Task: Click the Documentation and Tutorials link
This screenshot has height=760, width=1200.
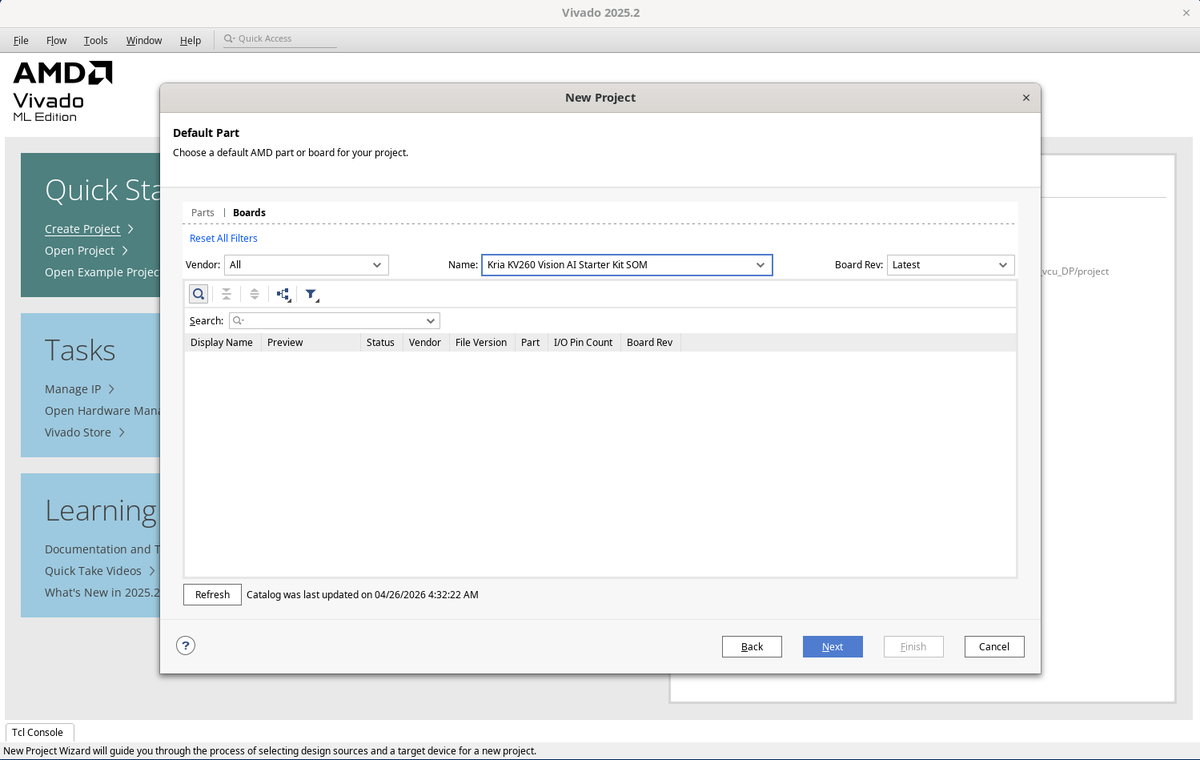Action: click(102, 549)
